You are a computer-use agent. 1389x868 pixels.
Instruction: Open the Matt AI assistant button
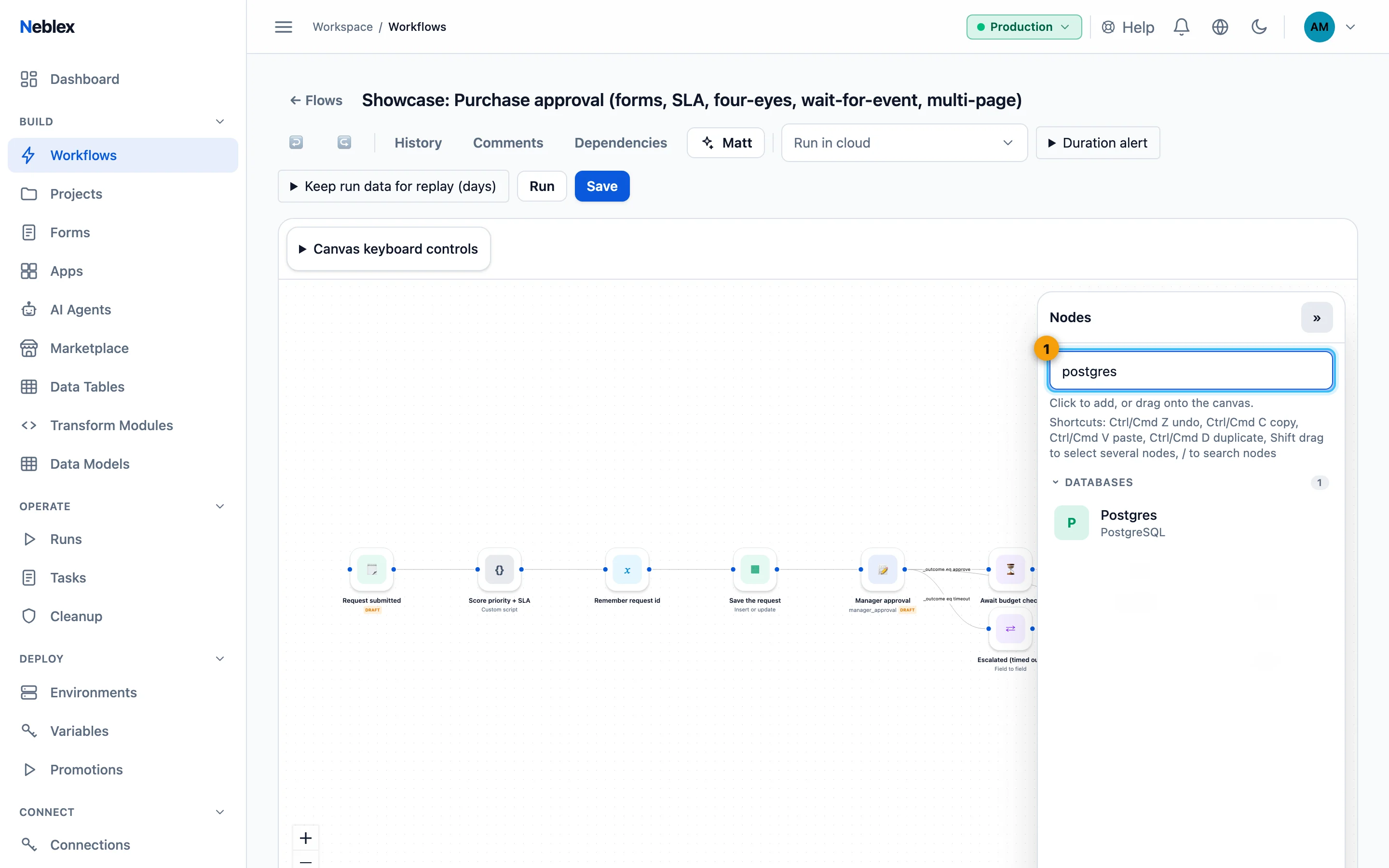(x=725, y=143)
